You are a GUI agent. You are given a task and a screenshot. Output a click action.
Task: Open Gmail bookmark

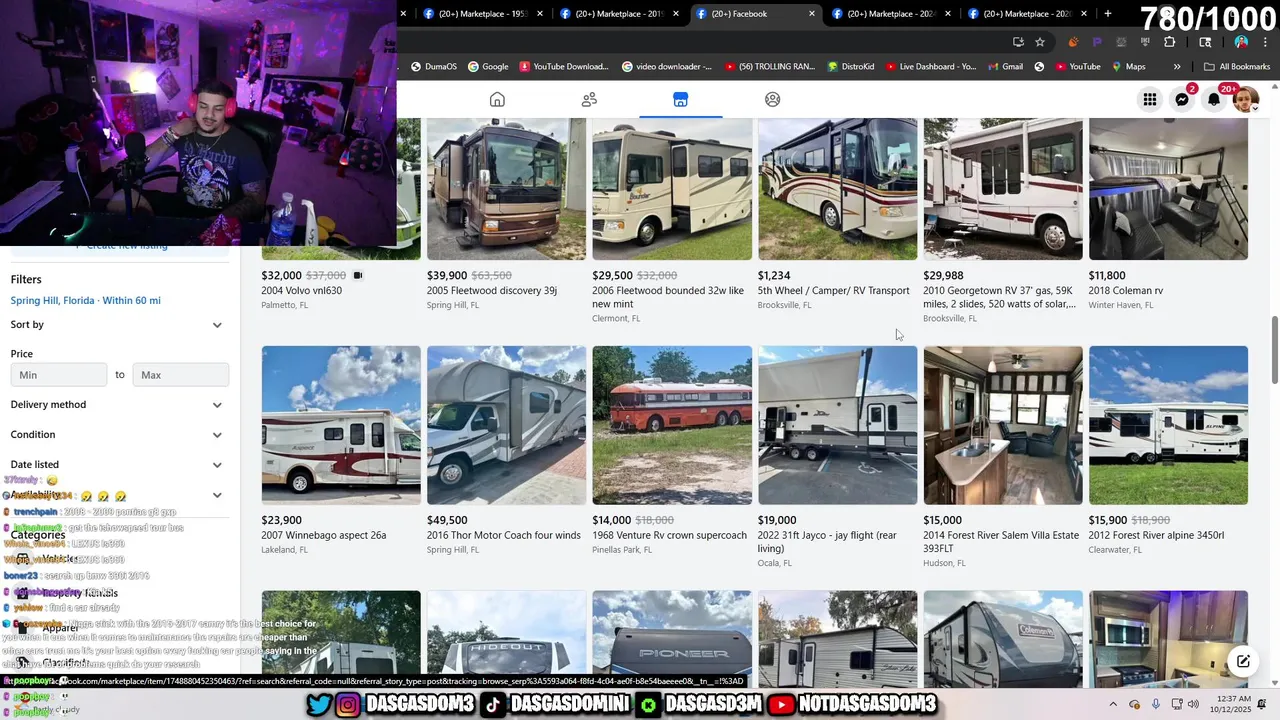click(1004, 67)
